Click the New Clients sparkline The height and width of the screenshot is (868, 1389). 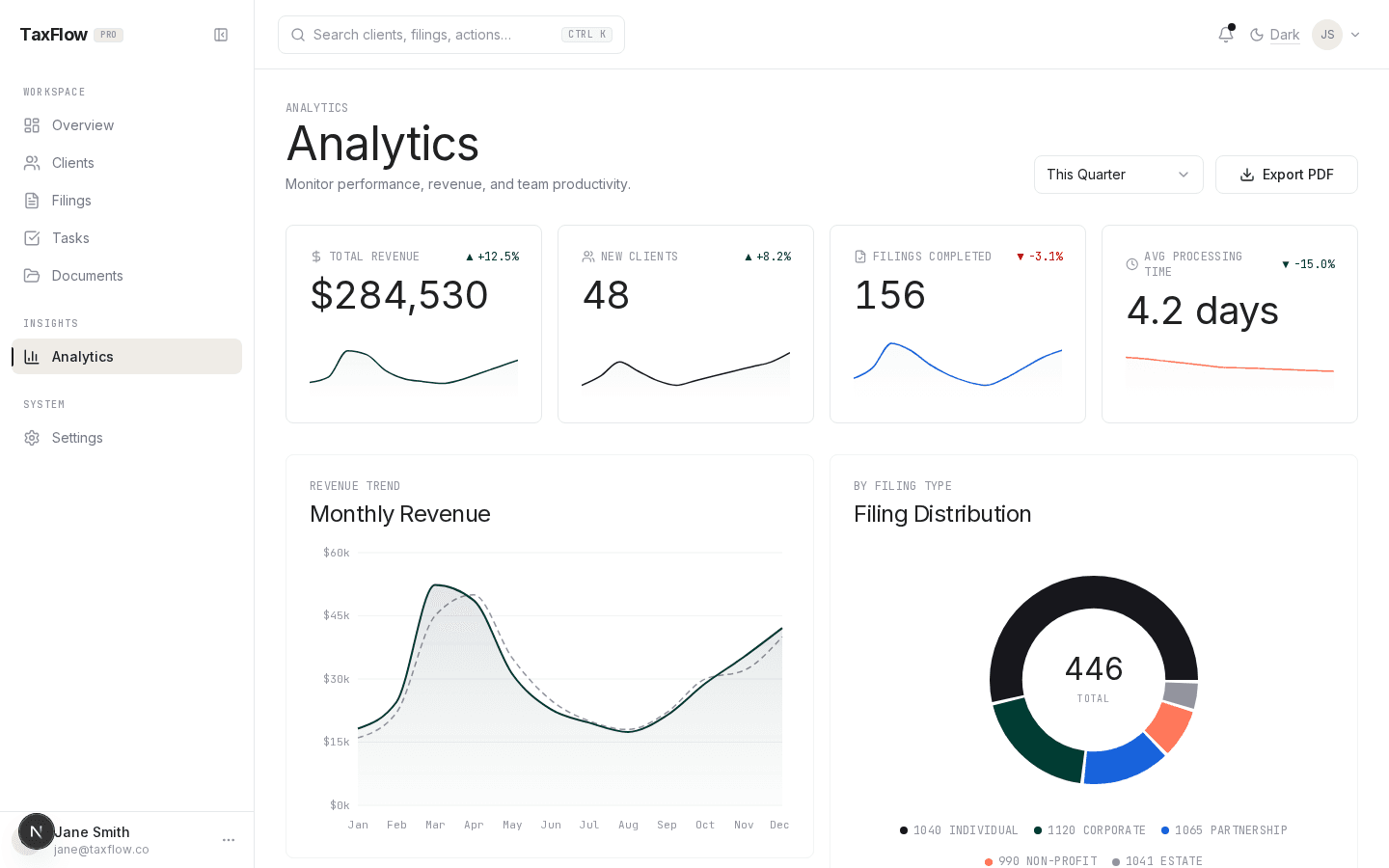coord(686,371)
